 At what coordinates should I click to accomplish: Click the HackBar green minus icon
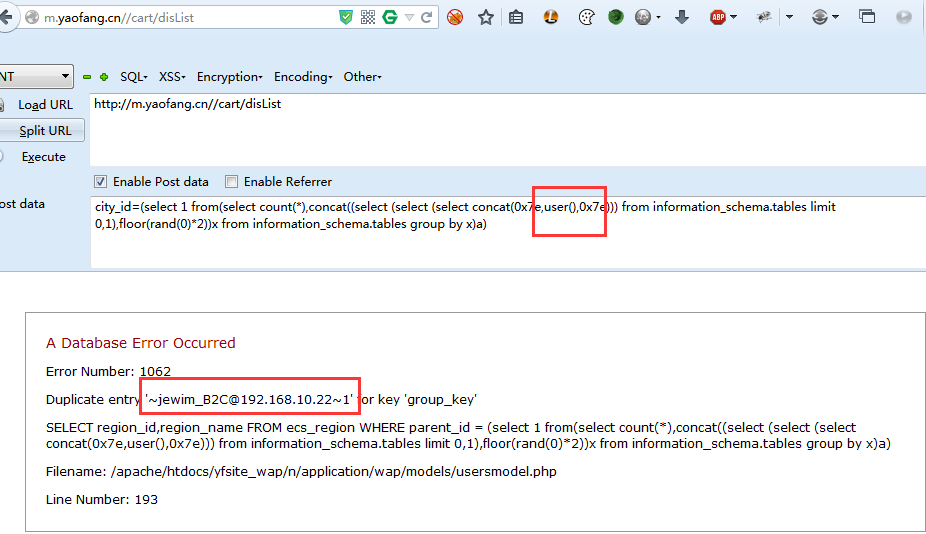(x=87, y=77)
